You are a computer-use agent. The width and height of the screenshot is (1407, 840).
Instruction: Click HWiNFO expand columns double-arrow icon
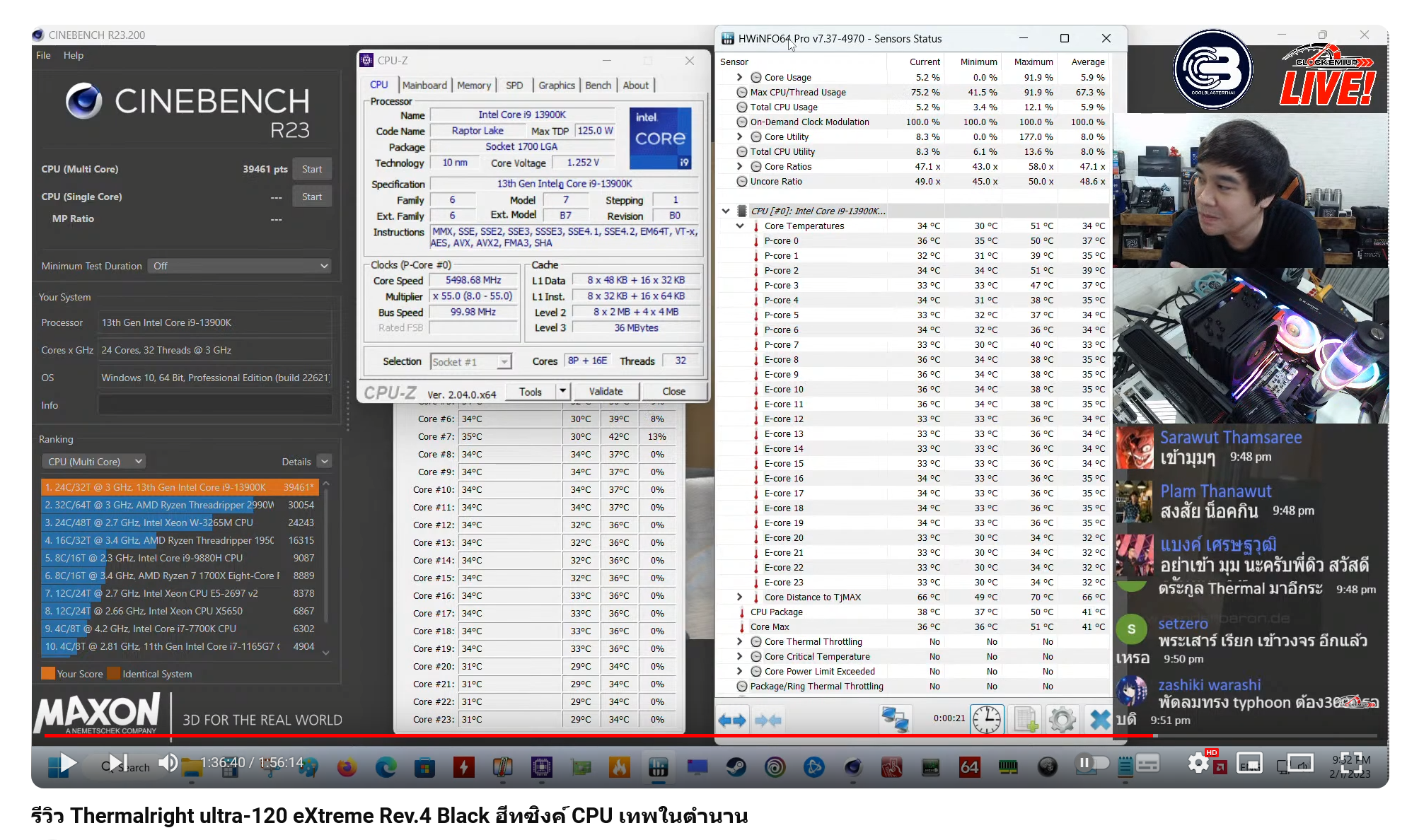731,720
